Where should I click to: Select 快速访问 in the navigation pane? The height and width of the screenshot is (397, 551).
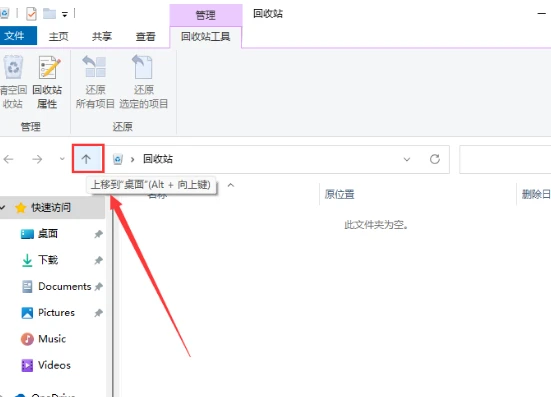[x=51, y=208]
